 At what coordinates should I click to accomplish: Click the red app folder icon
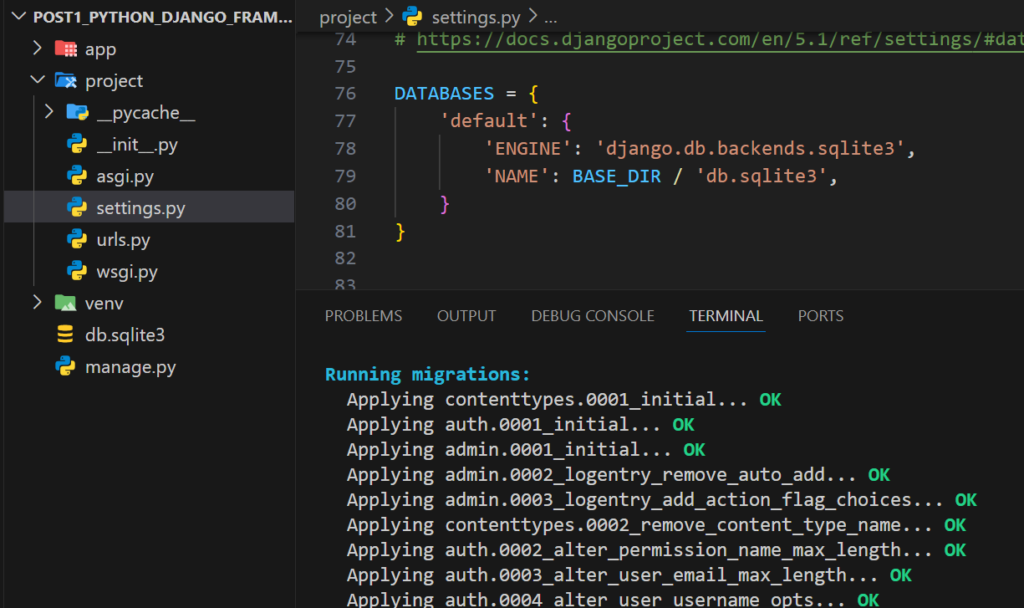(66, 48)
